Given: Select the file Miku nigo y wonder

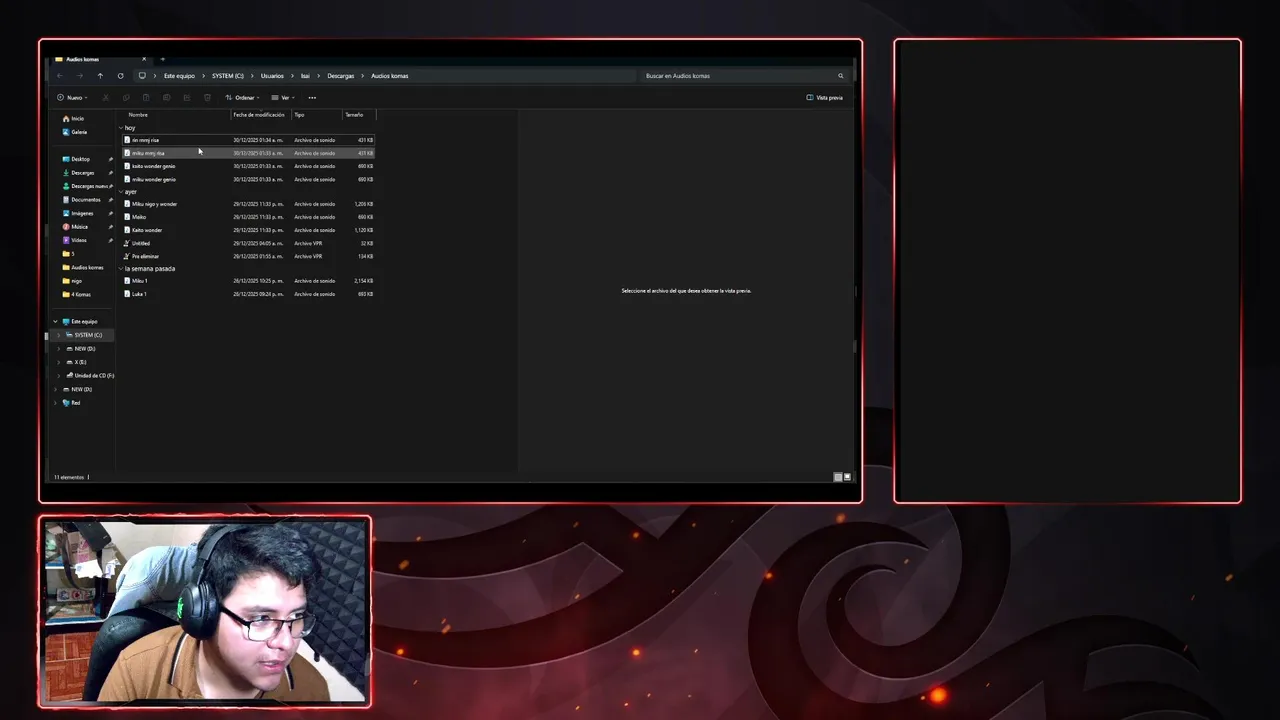Looking at the screenshot, I should tap(248, 204).
